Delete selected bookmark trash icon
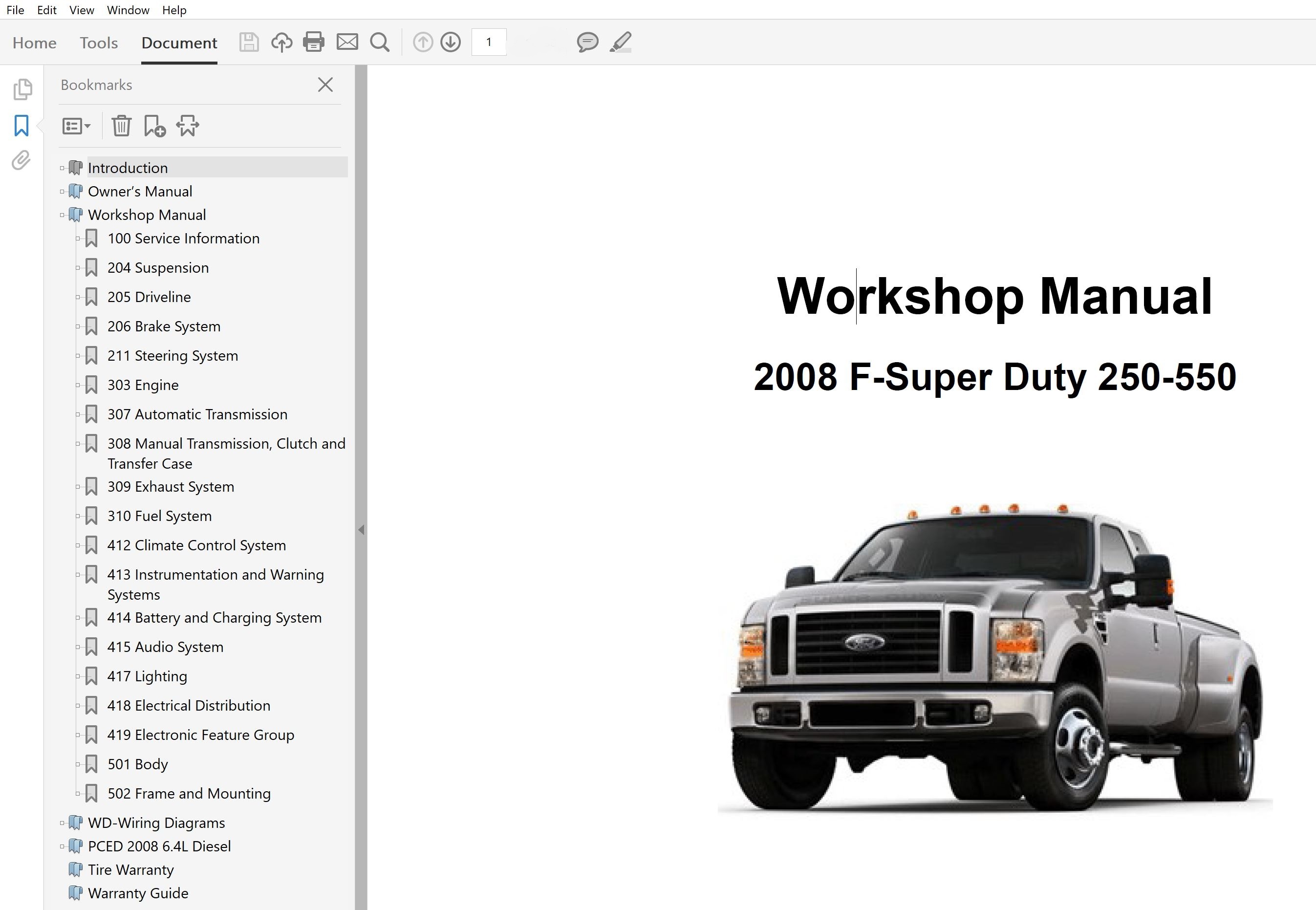The height and width of the screenshot is (910, 1316). 121,126
